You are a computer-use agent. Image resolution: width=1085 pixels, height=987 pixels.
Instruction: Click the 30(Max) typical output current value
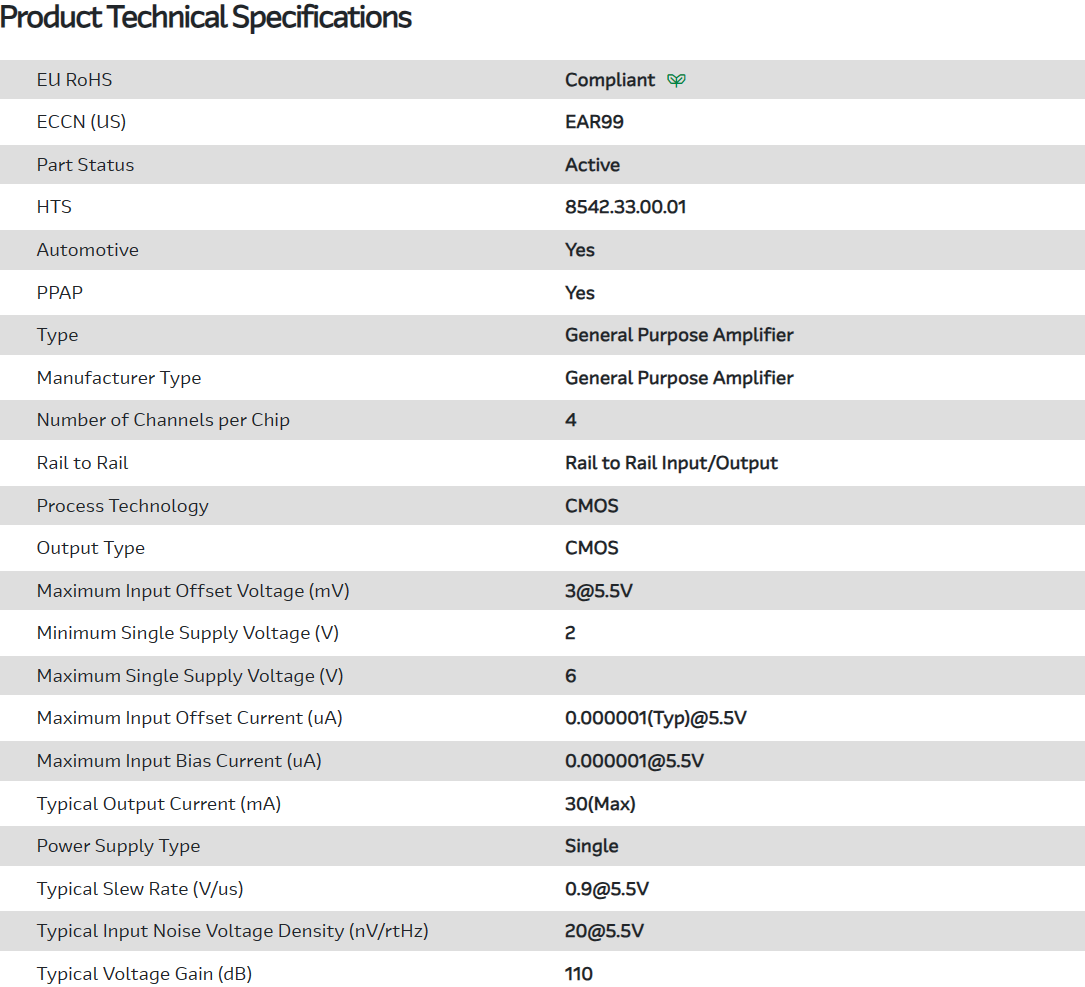tap(600, 804)
